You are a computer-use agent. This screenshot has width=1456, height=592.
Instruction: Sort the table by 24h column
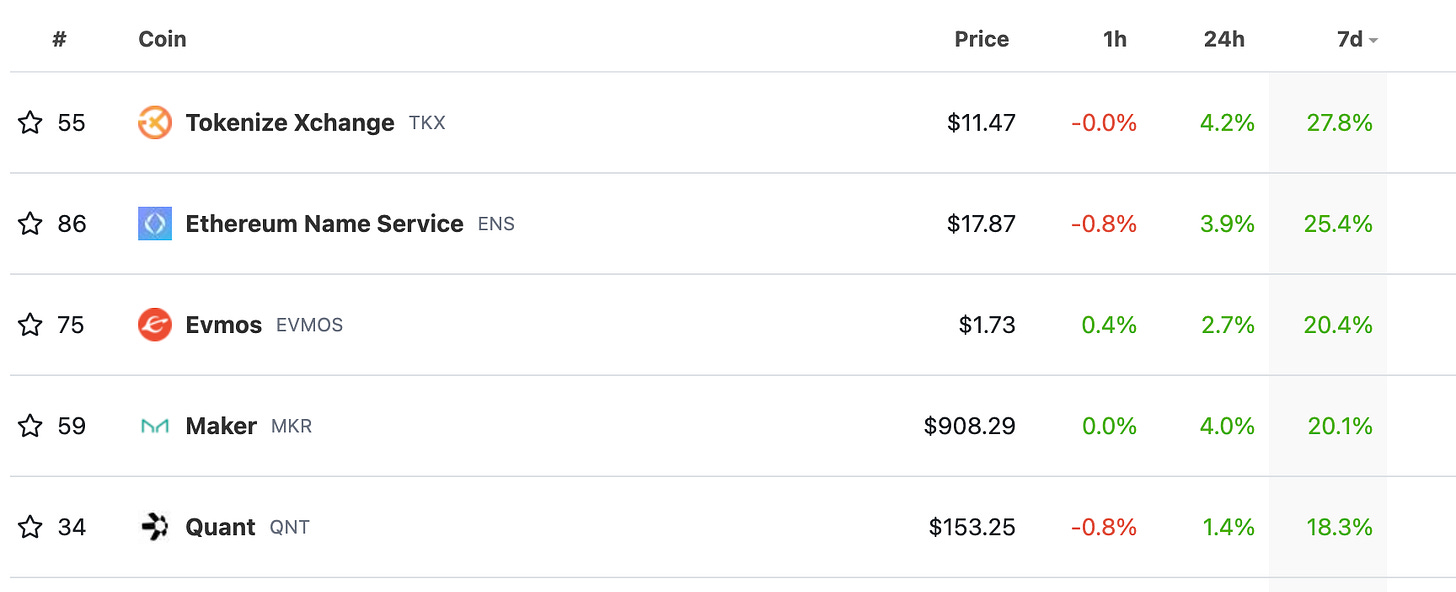point(1223,39)
